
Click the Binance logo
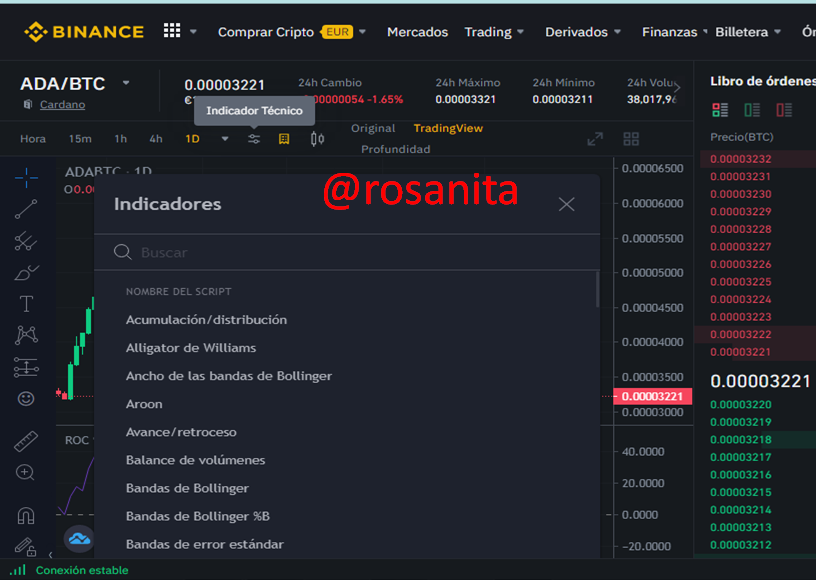click(x=84, y=32)
